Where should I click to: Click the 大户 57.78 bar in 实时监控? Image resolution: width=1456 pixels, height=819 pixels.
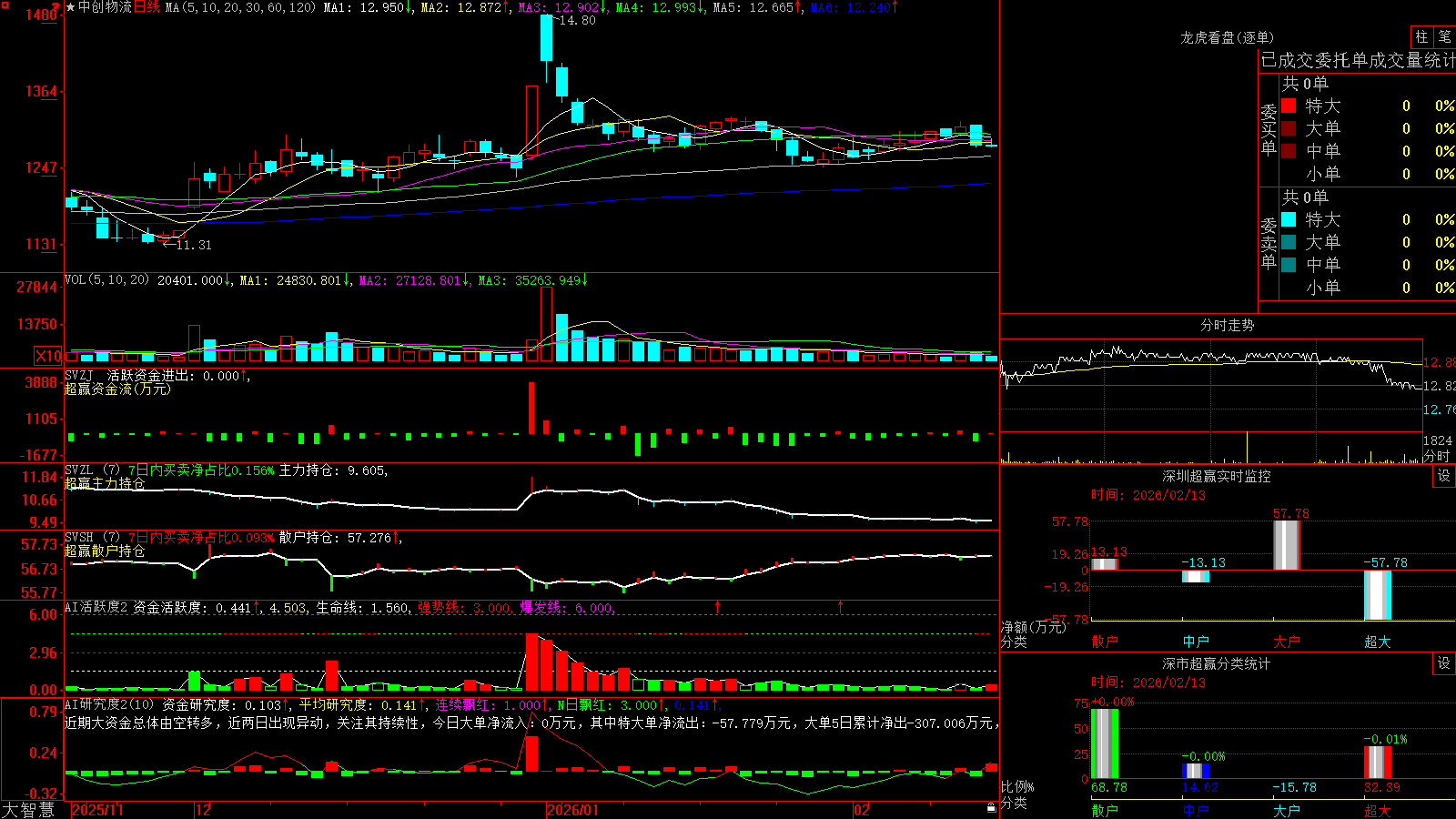(1287, 545)
